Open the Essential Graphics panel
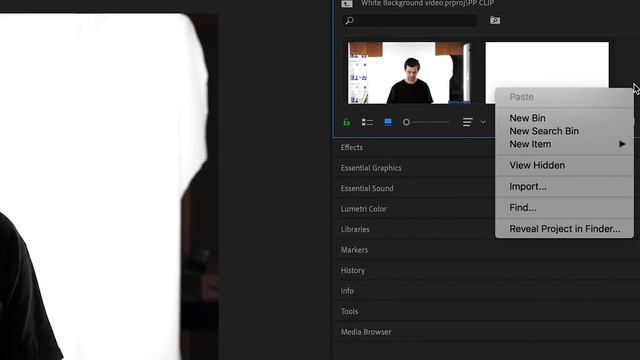The width and height of the screenshot is (640, 360). tap(371, 168)
